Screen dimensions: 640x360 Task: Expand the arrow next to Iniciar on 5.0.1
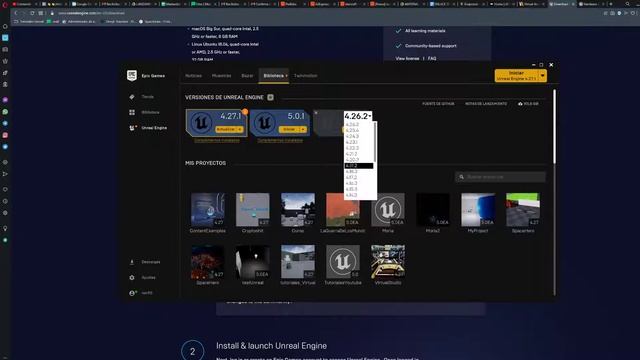point(303,129)
